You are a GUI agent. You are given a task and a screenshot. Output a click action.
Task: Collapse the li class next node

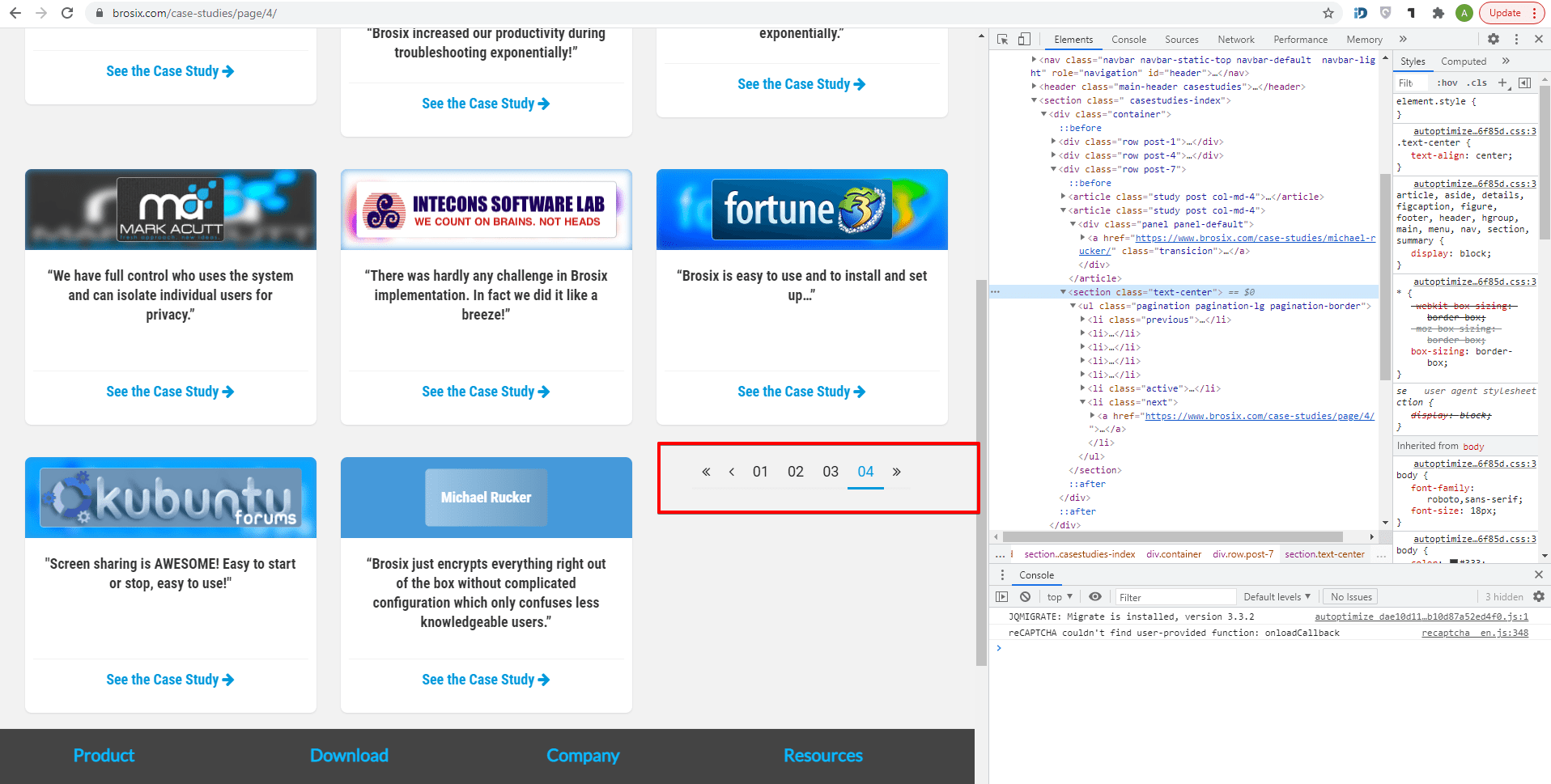[x=1082, y=402]
